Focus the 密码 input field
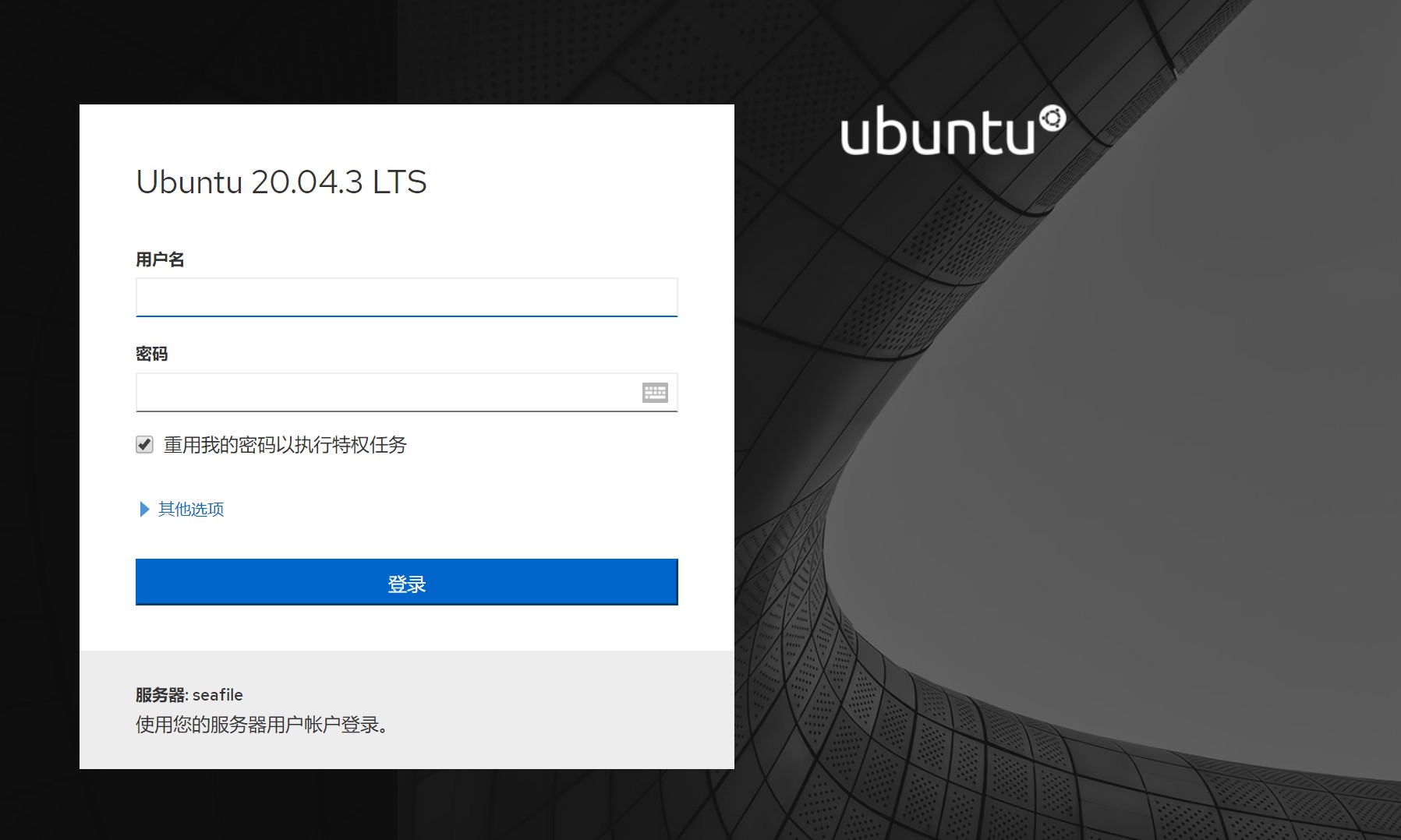1401x840 pixels. (386, 393)
